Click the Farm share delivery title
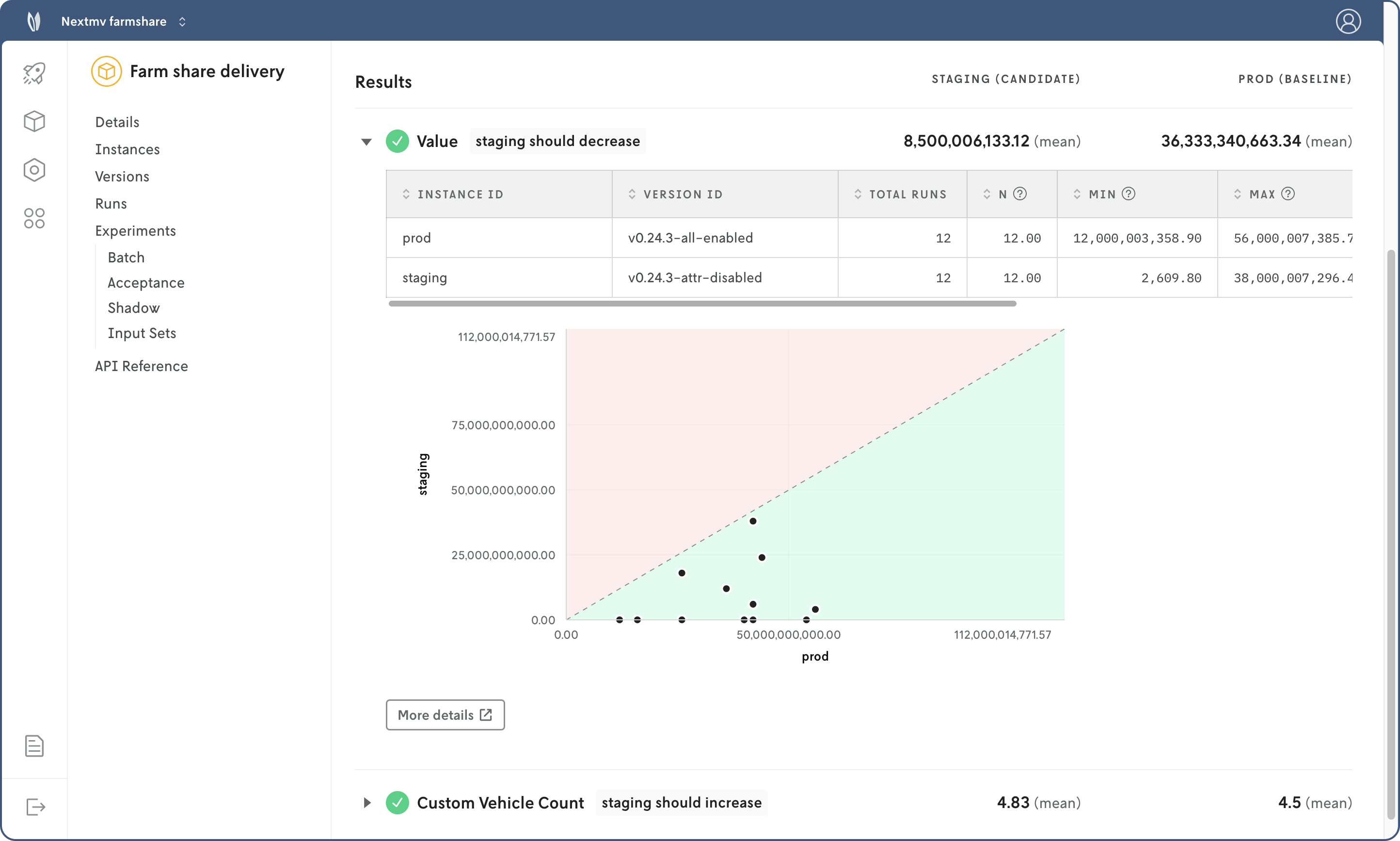The width and height of the screenshot is (1400, 841). [207, 71]
